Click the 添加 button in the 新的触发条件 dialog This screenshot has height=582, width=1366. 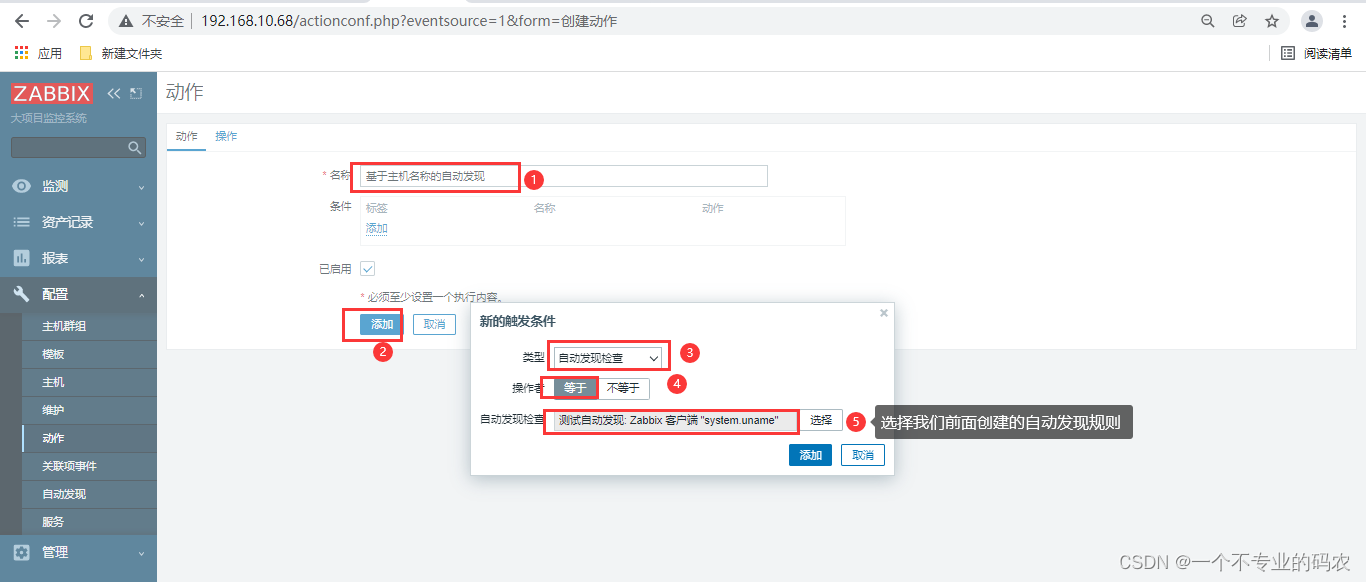tap(810, 455)
